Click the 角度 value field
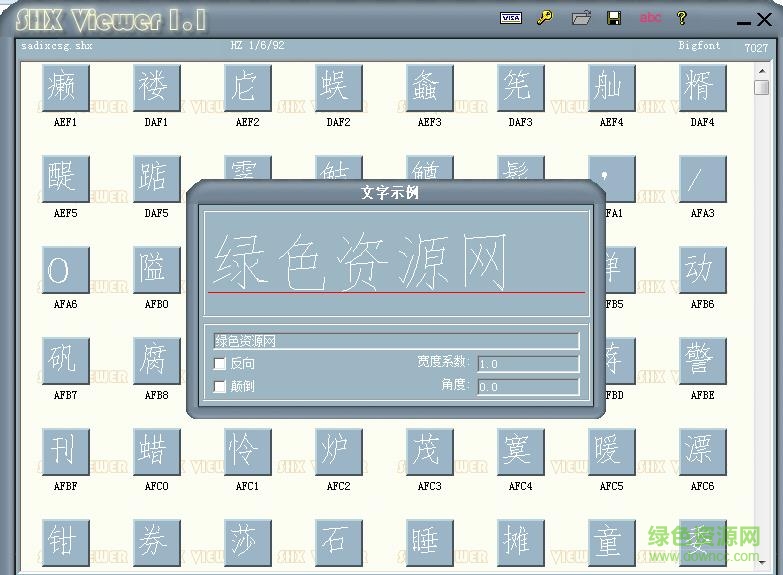 pyautogui.click(x=528, y=387)
